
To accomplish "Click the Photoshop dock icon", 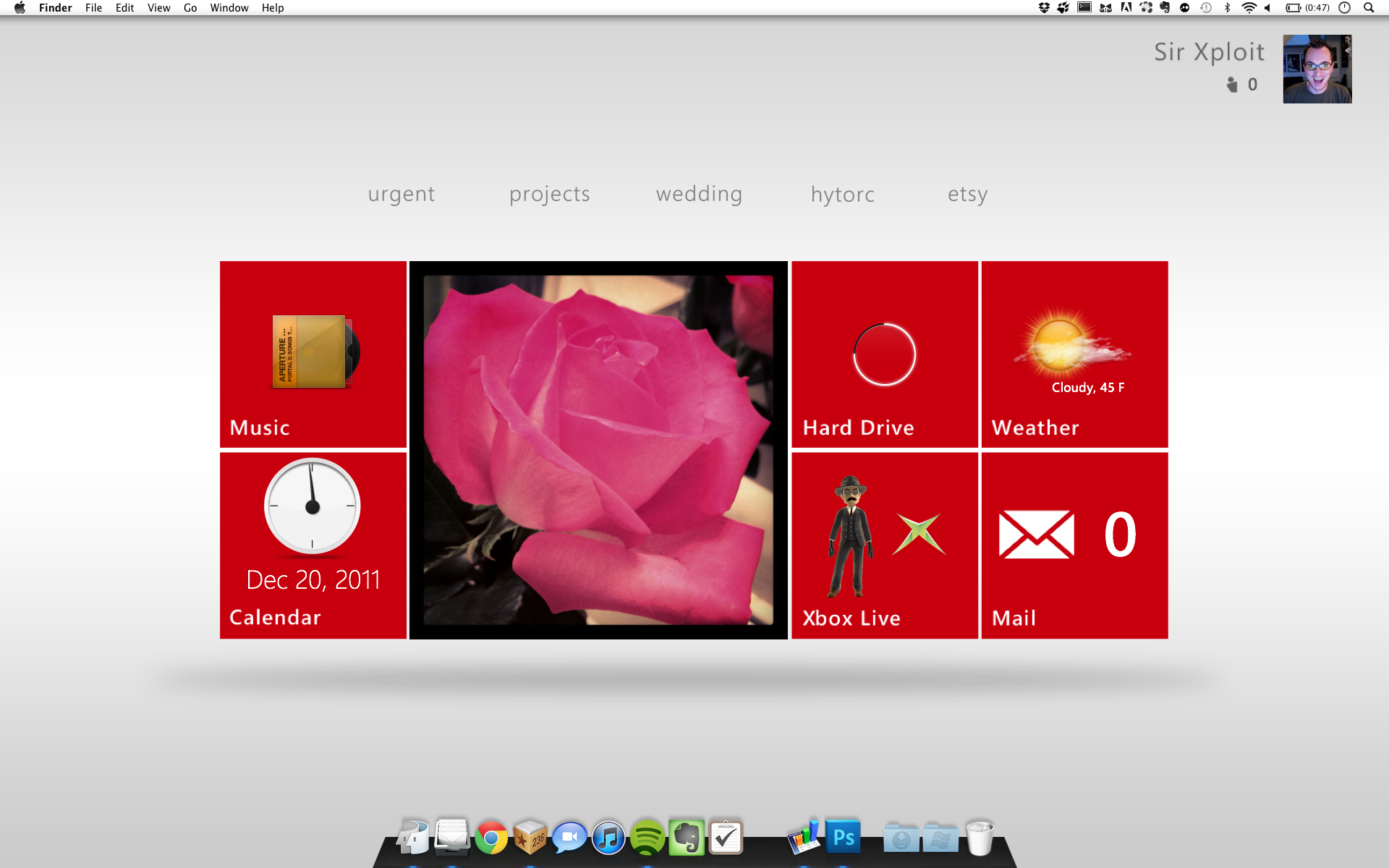I will tap(843, 838).
